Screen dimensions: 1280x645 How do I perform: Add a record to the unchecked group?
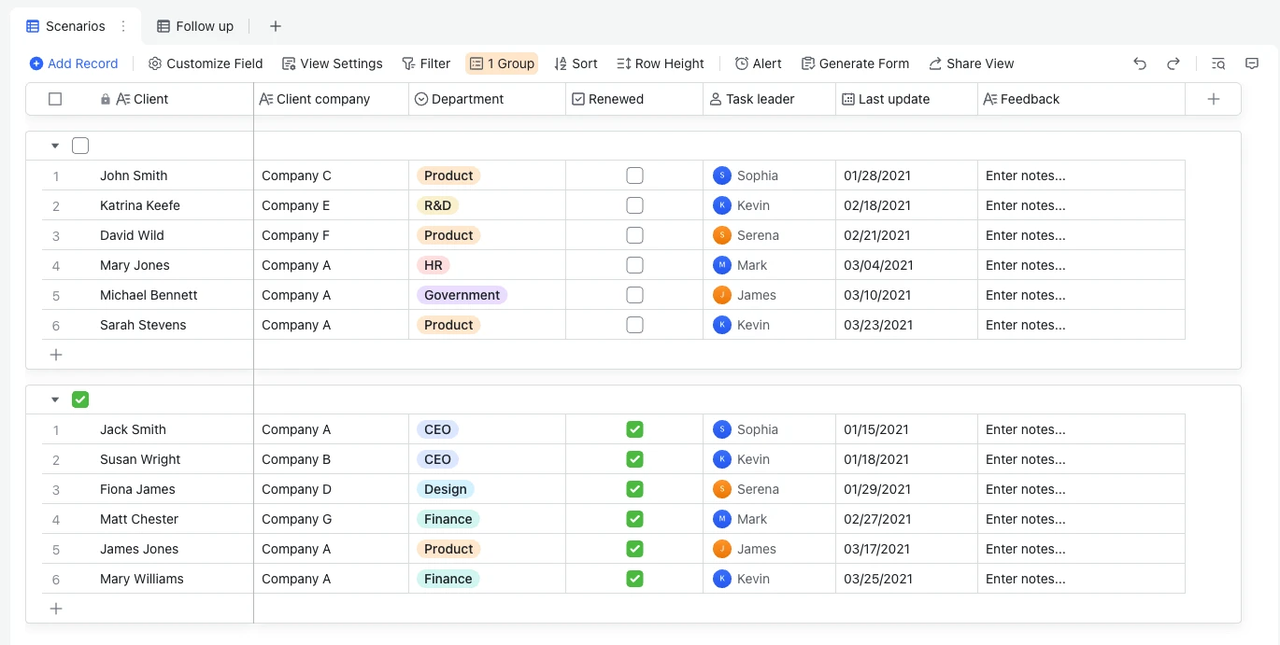click(56, 355)
